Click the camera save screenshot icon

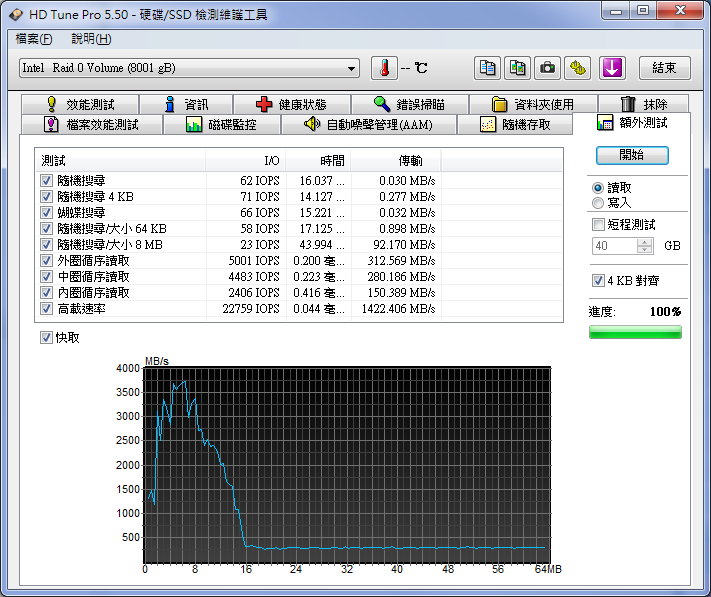[547, 68]
